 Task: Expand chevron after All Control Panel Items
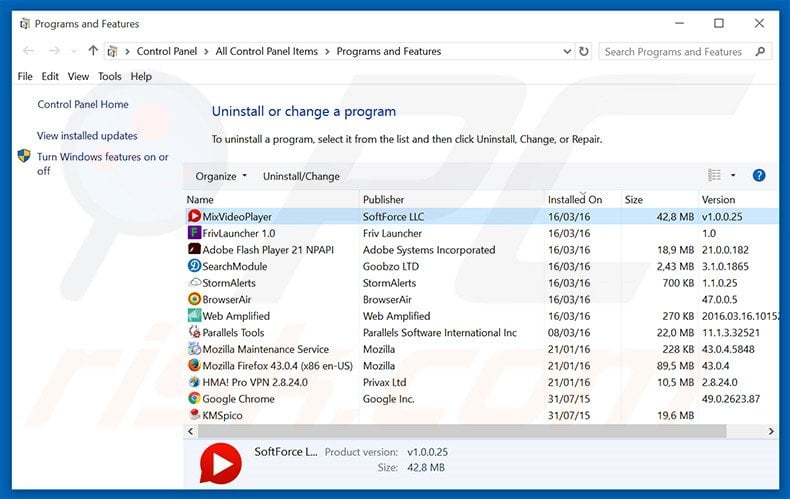[x=327, y=51]
